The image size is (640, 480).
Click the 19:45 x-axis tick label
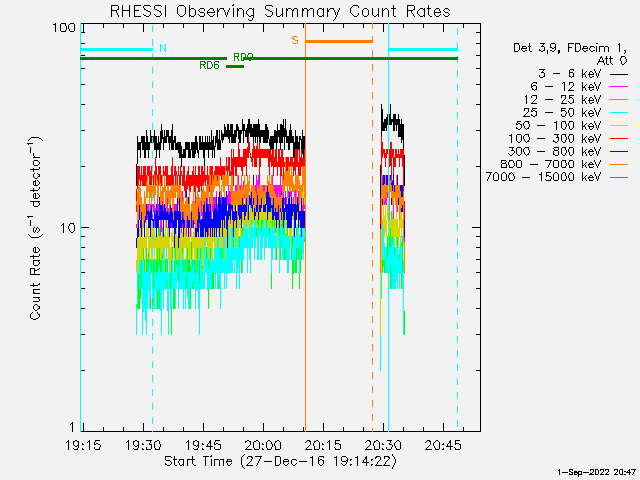click(x=203, y=445)
